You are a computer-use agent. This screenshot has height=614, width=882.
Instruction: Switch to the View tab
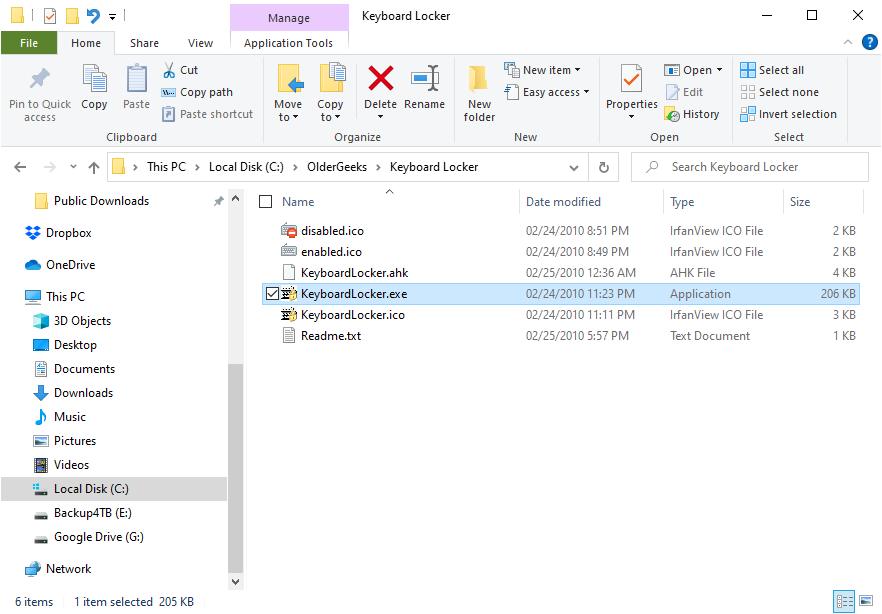coord(200,43)
